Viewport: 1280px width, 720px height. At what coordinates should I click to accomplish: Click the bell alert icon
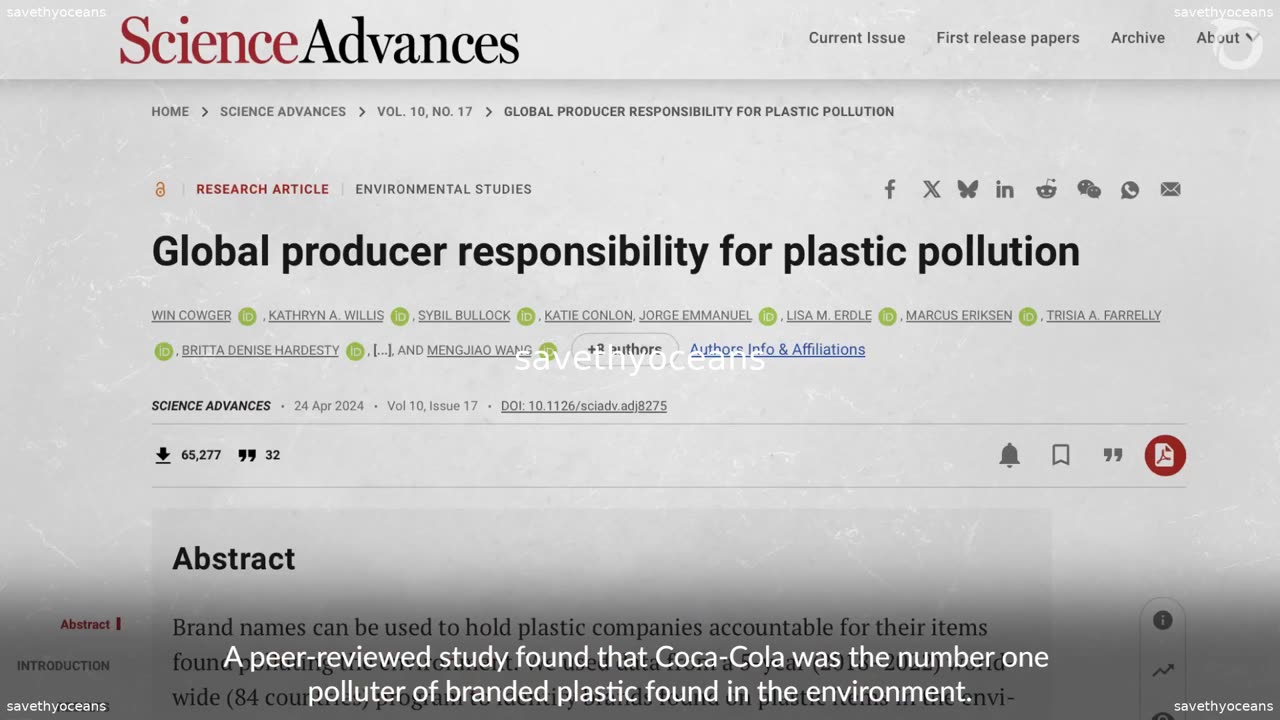[1010, 455]
